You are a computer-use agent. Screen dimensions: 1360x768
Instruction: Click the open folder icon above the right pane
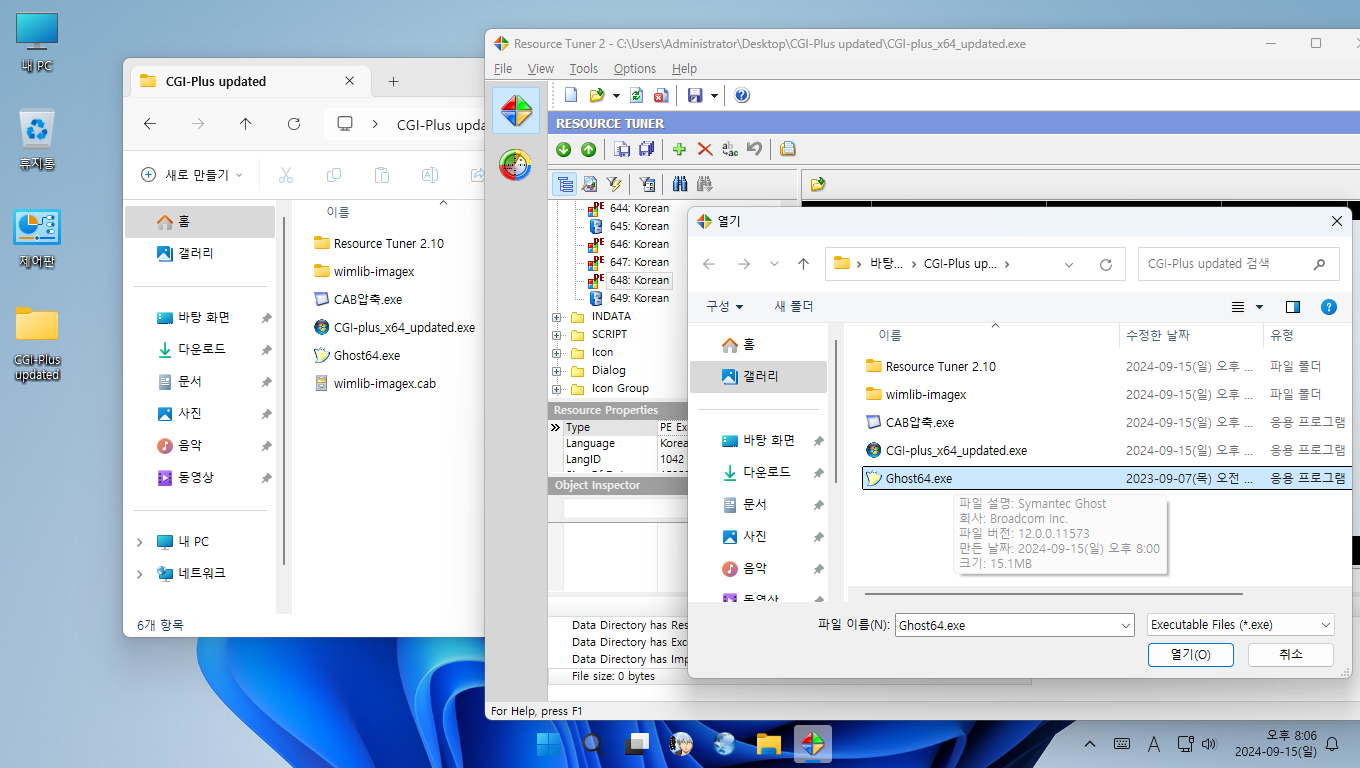818,184
